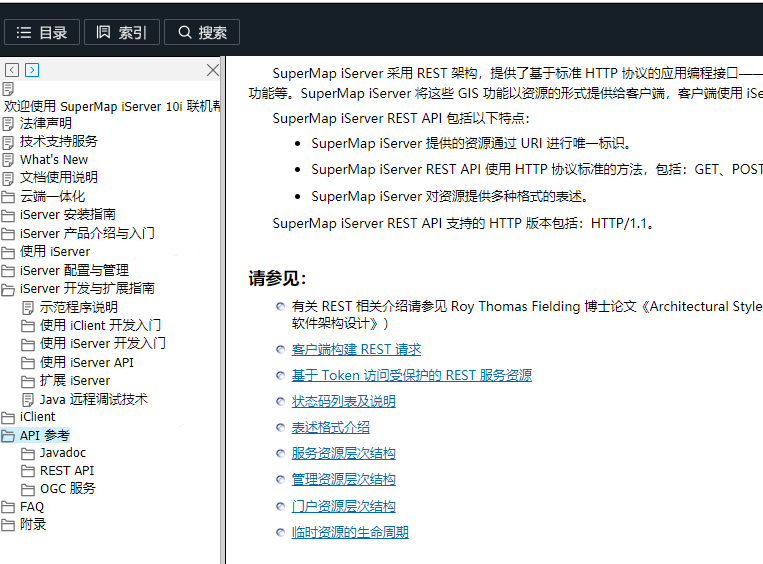763x564 pixels.
Task: Click the document icon next to 法律声明
Action: (x=8, y=124)
